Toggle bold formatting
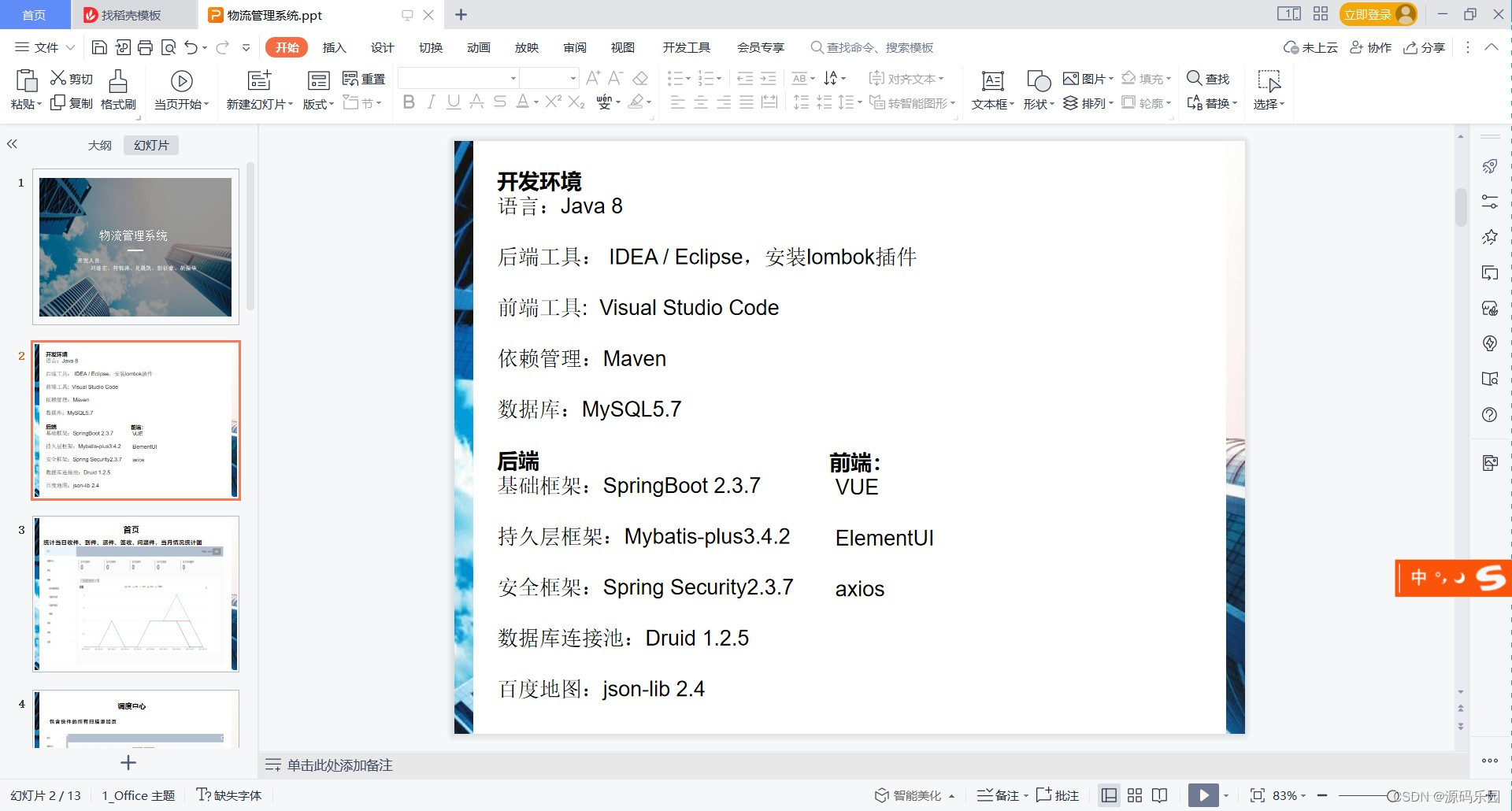Viewport: 1512px width, 811px height. pyautogui.click(x=408, y=102)
